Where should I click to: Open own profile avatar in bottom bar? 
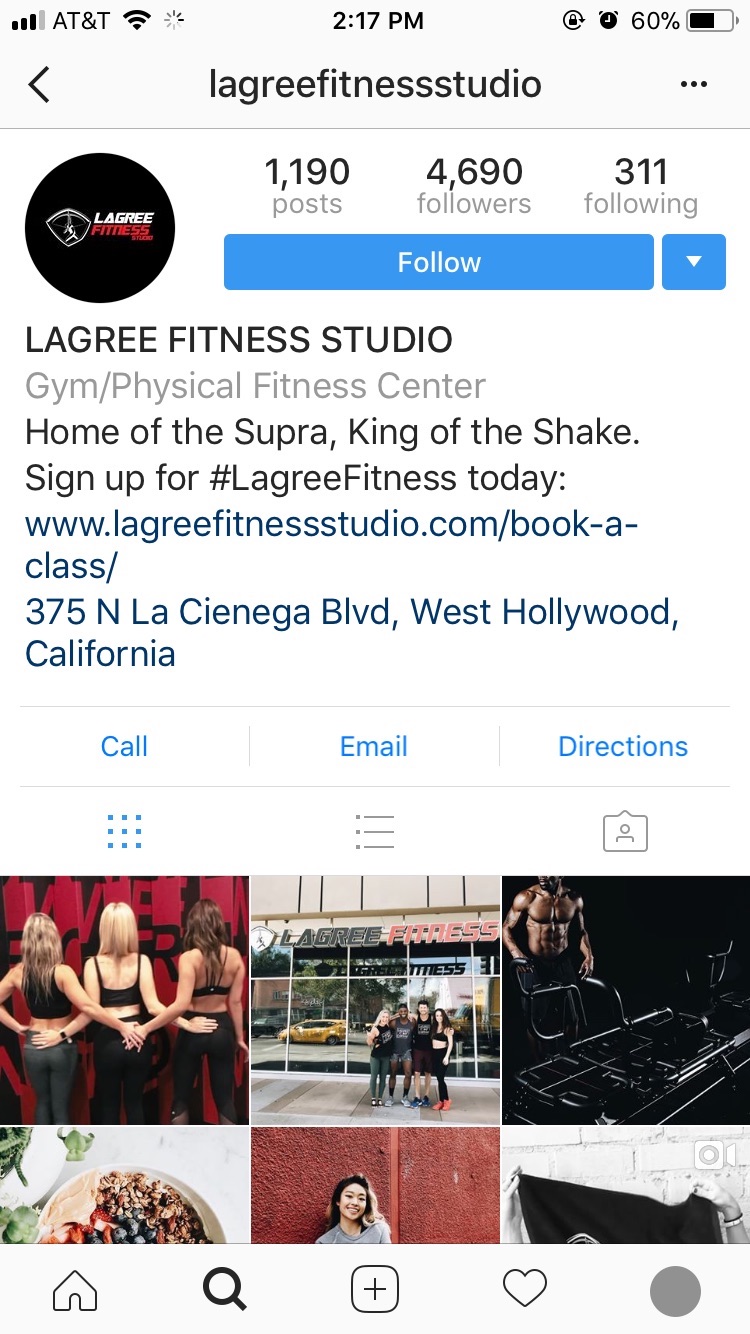point(675,1290)
